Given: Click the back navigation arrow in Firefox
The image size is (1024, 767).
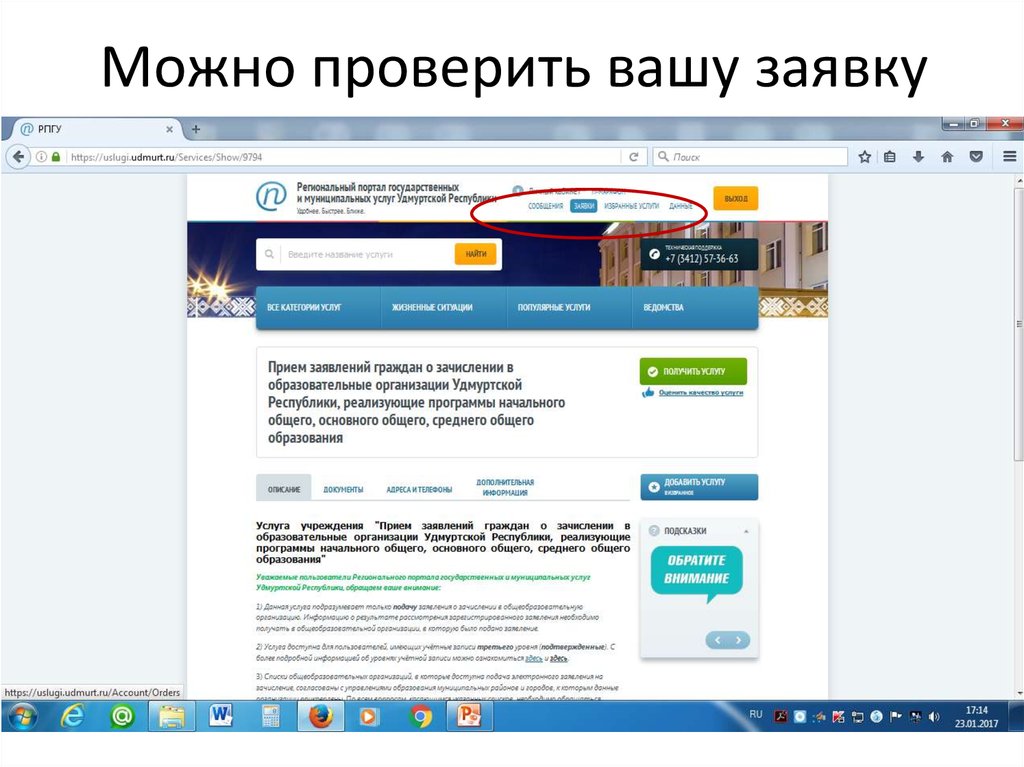Looking at the screenshot, I should coord(18,156).
